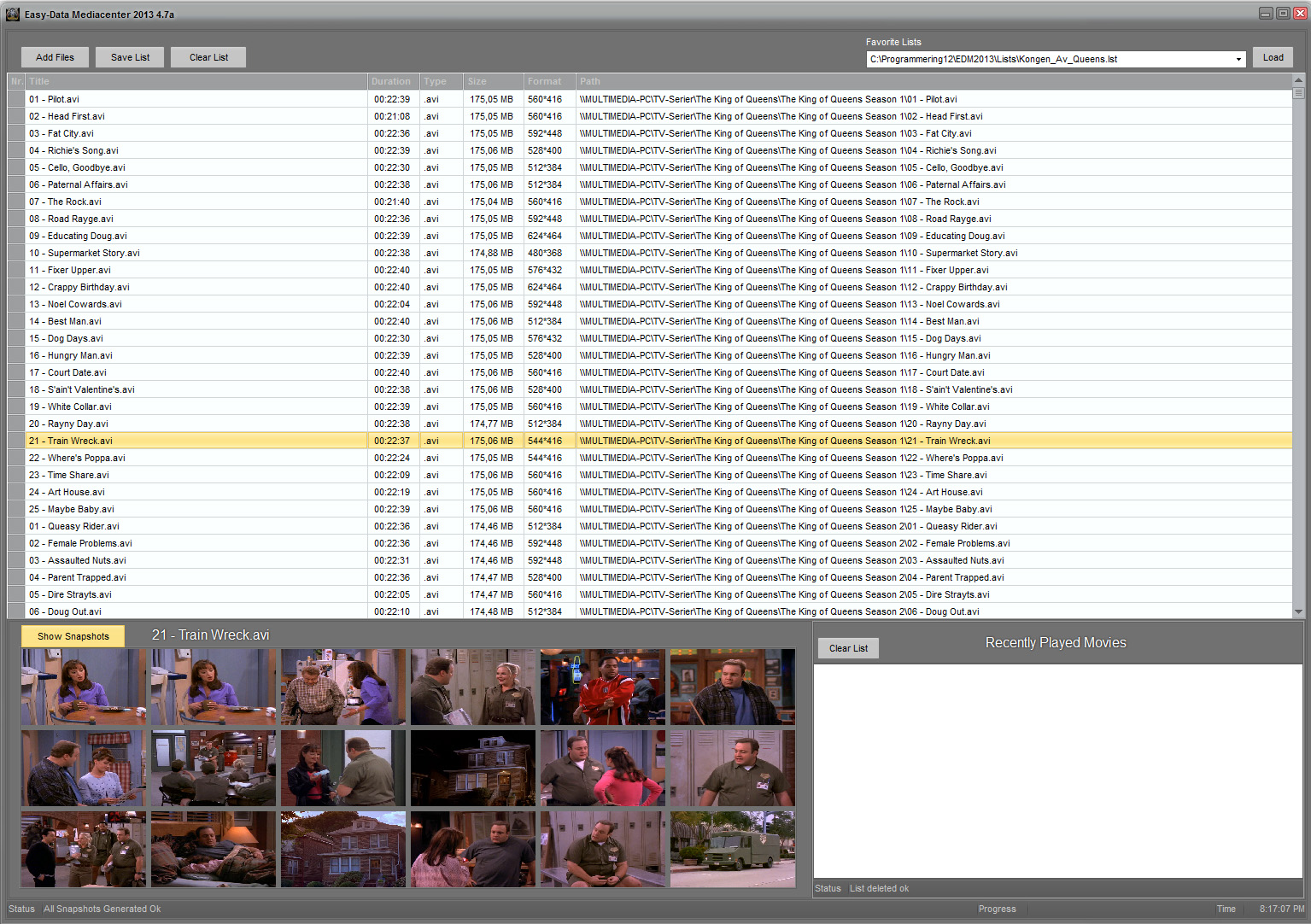This screenshot has width=1311, height=924.
Task: Select row '05 - Cello, Goodbye.avi'
Action: [650, 167]
